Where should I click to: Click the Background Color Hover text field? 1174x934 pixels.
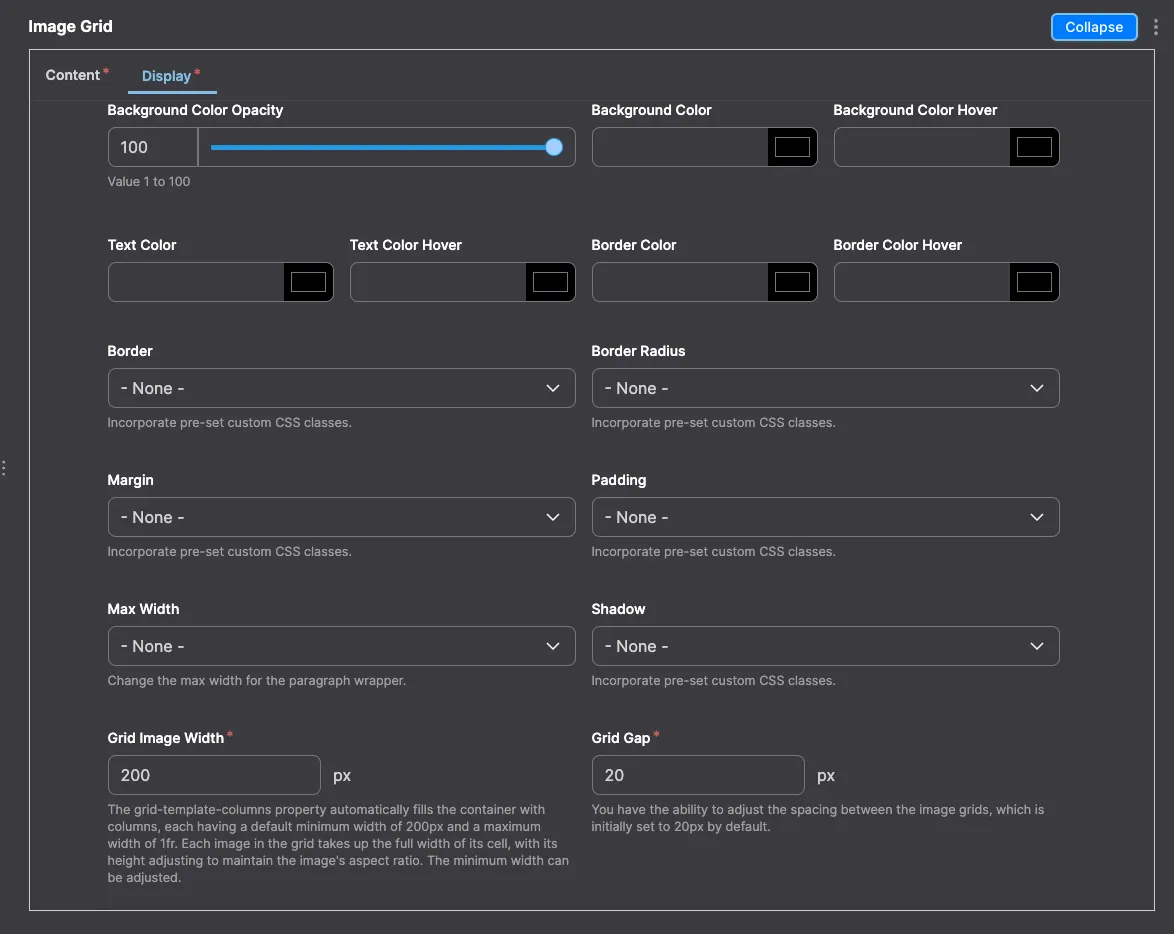tap(922, 147)
